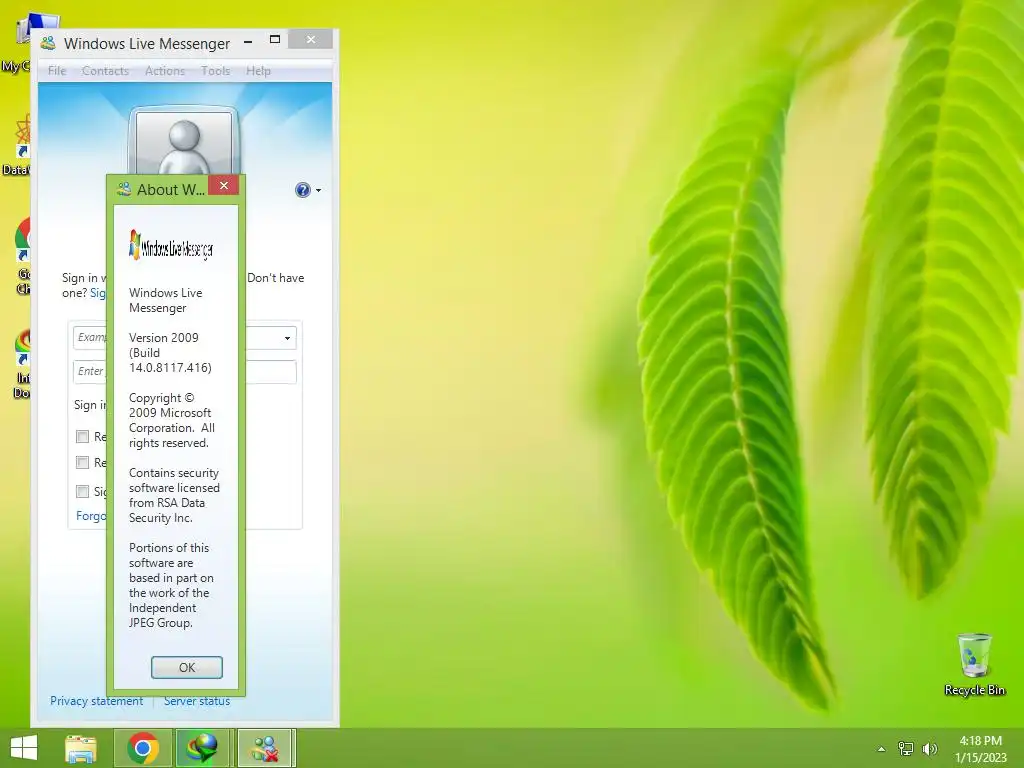Toggle the first Remember checkbox

(82, 436)
